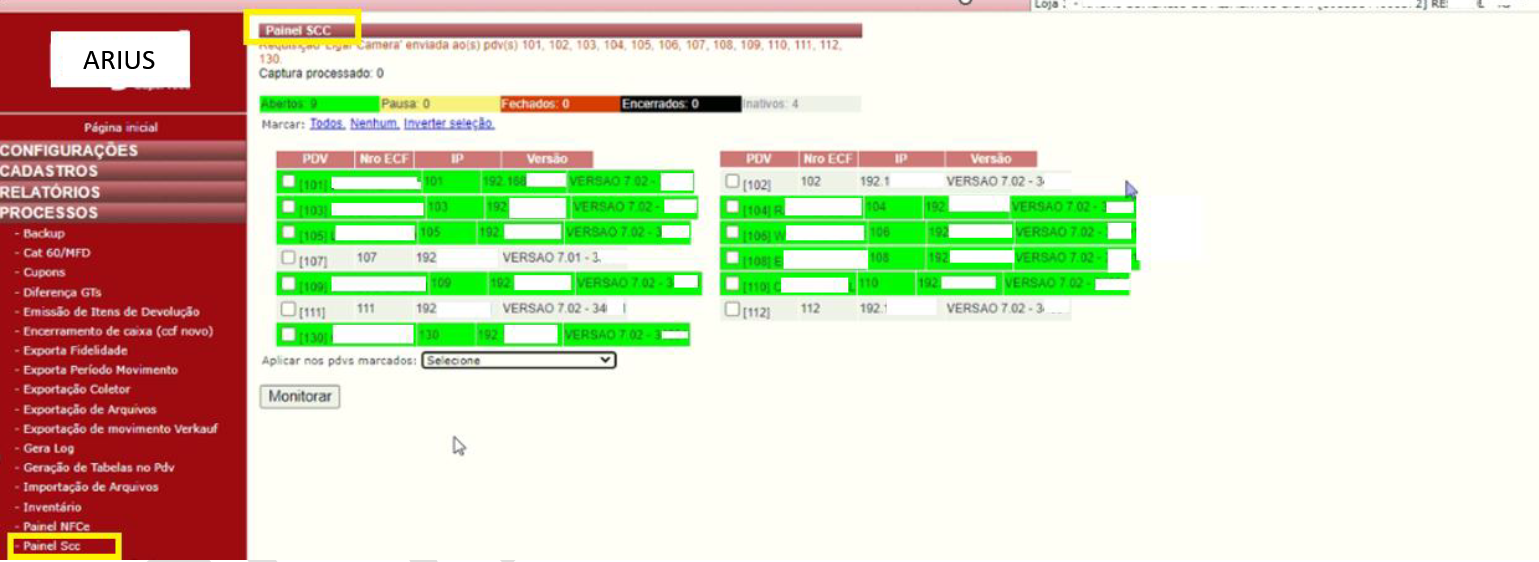Go to Página inicial
Image resolution: width=1539 pixels, height=562 pixels.
(x=121, y=128)
